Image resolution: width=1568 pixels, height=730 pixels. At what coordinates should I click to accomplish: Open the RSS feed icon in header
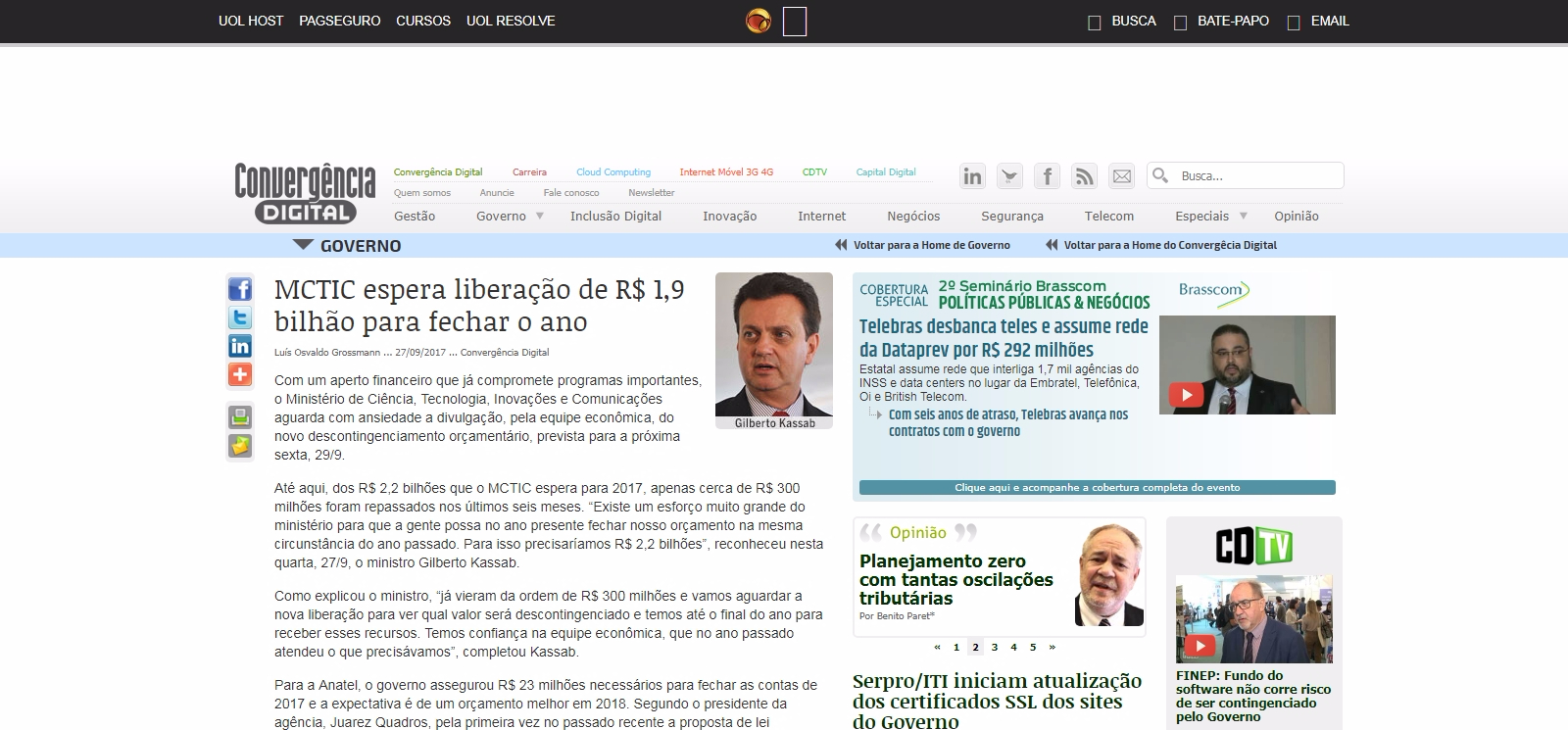(x=1084, y=176)
